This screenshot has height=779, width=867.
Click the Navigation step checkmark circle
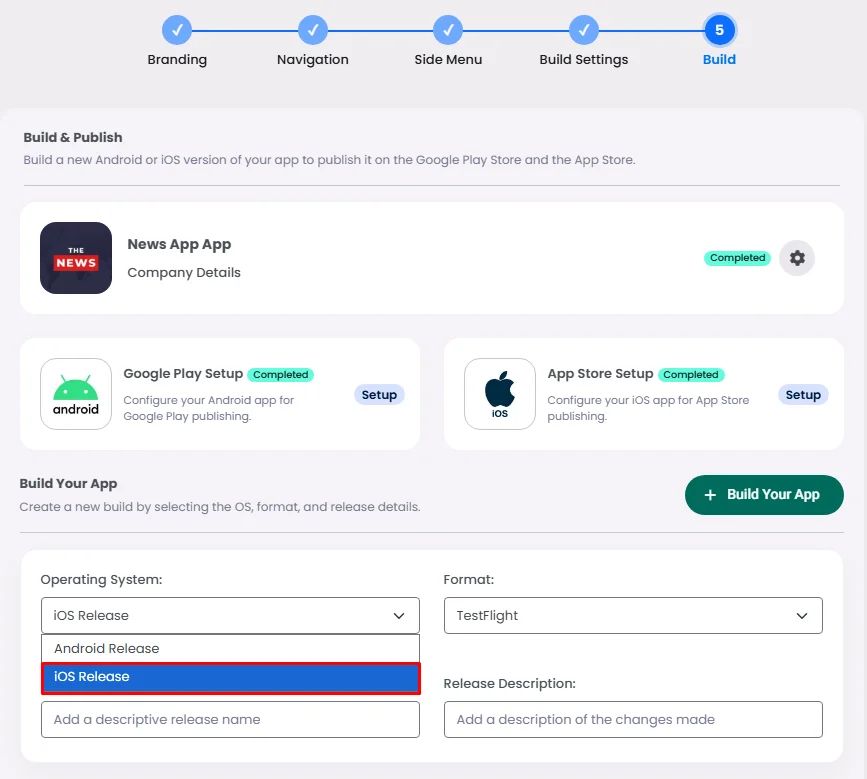[312, 30]
